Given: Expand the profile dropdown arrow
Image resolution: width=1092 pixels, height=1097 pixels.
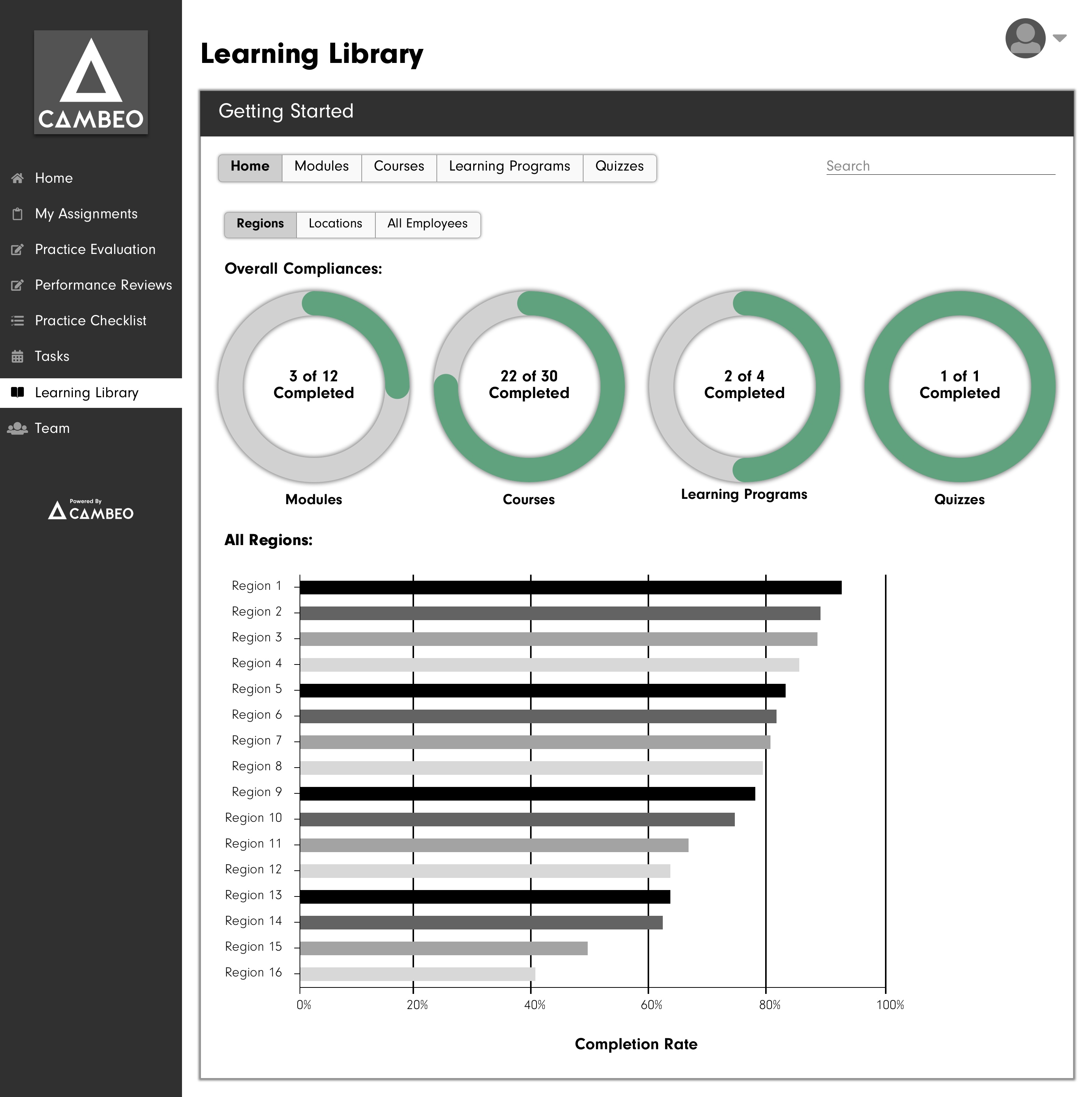Looking at the screenshot, I should click(x=1059, y=38).
